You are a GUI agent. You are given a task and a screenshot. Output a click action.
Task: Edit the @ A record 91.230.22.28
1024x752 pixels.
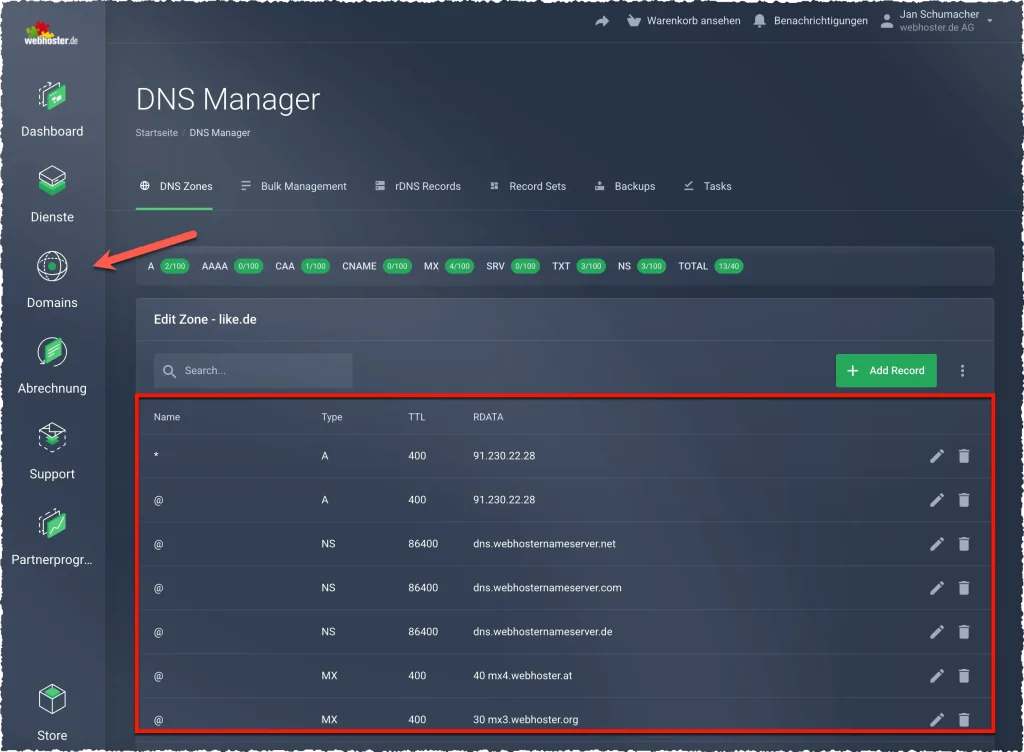coord(936,500)
